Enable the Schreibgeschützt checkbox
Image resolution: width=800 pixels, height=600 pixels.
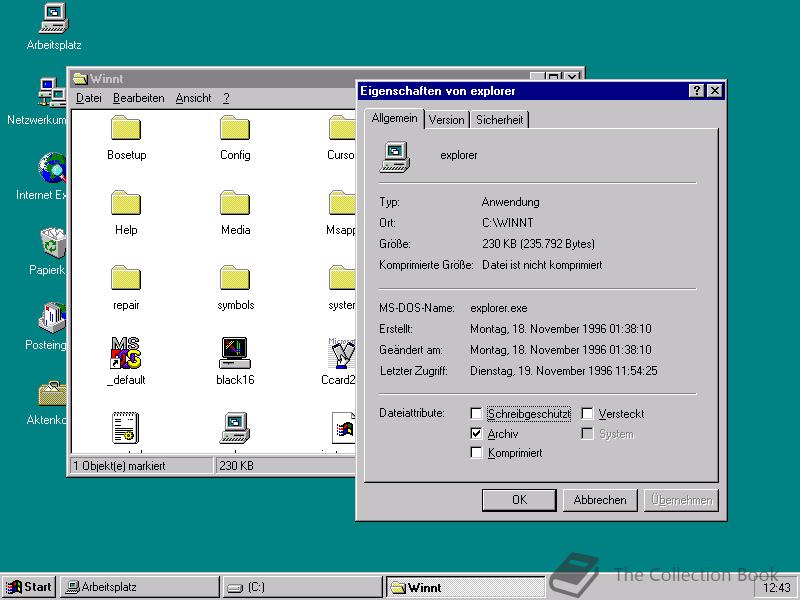[x=476, y=413]
